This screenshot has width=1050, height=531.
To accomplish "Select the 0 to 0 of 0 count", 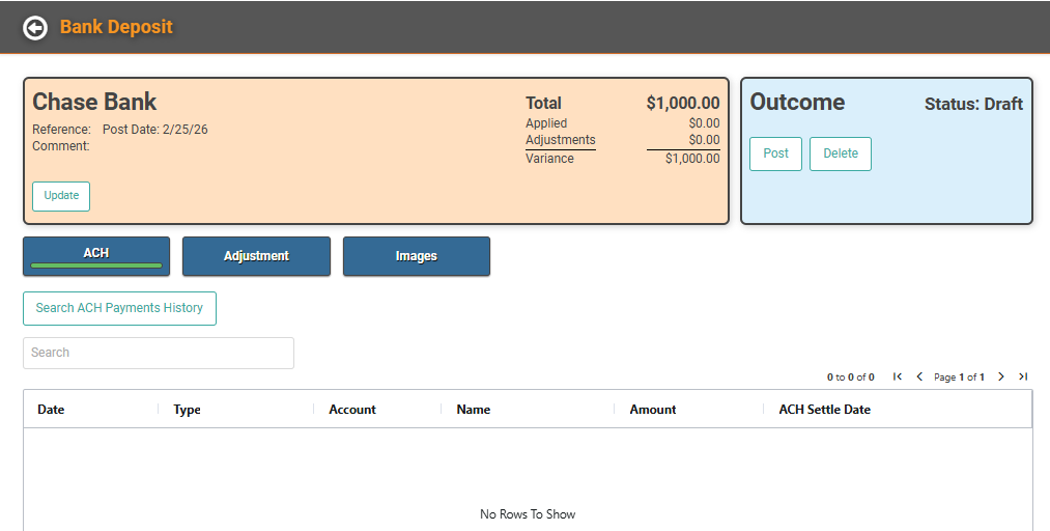I will (850, 377).
